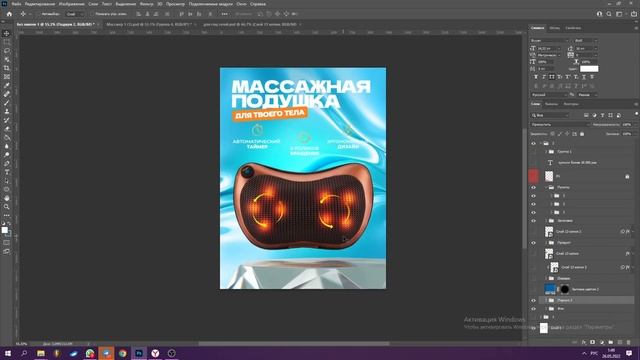This screenshot has height=360, width=640.
Task: Switch to the Каналы tab
Action: (551, 104)
